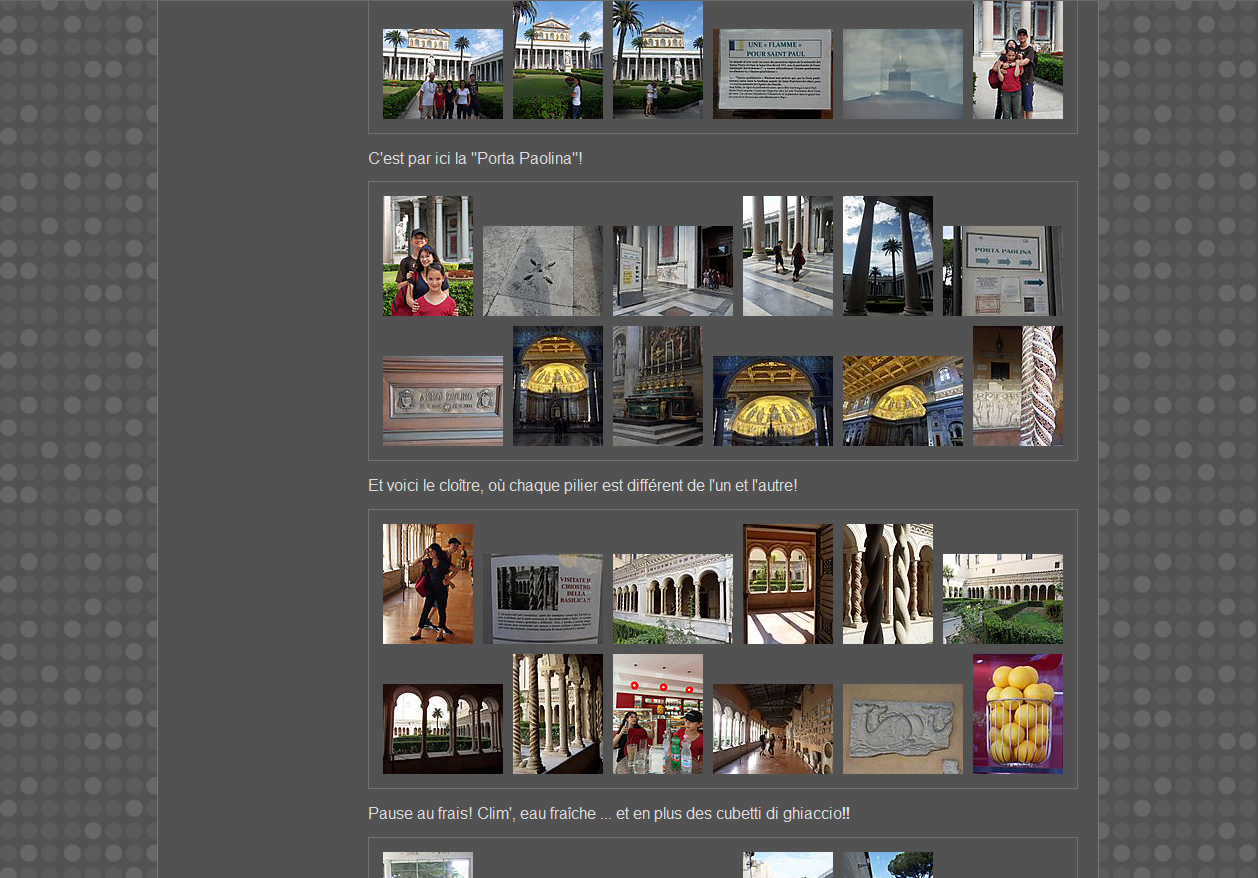View the palm tree between dark columns photo
This screenshot has width=1258, height=878.
click(887, 256)
